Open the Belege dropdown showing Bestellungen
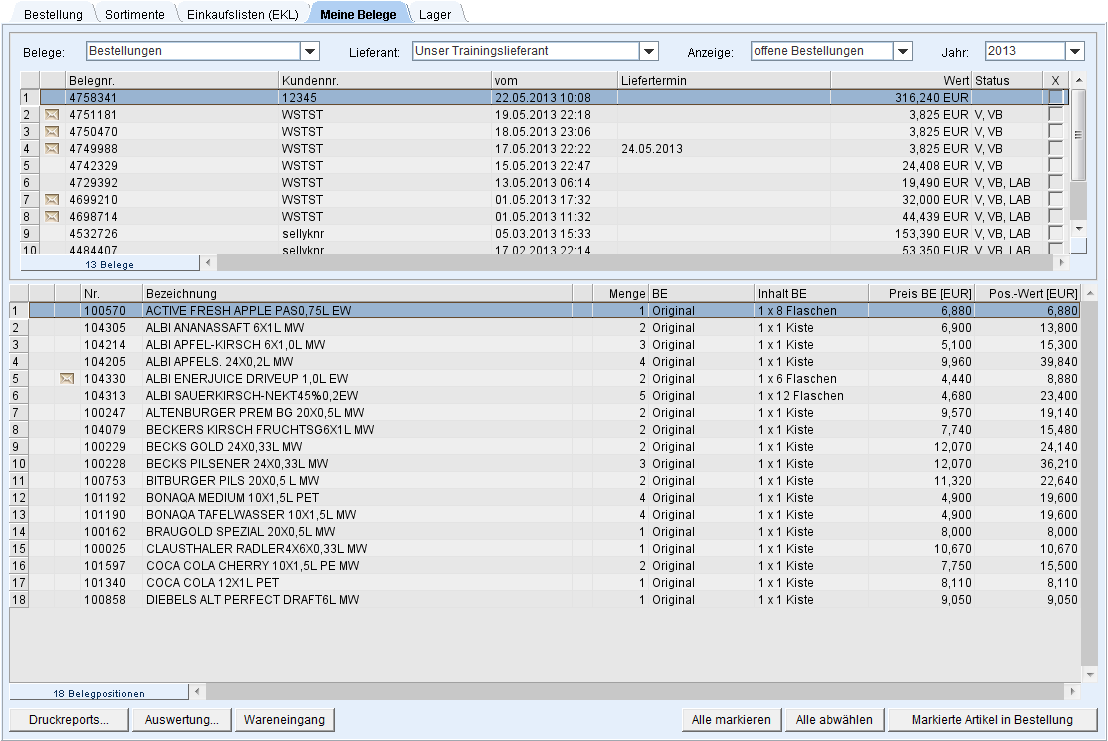This screenshot has width=1108, height=741. pyautogui.click(x=310, y=52)
